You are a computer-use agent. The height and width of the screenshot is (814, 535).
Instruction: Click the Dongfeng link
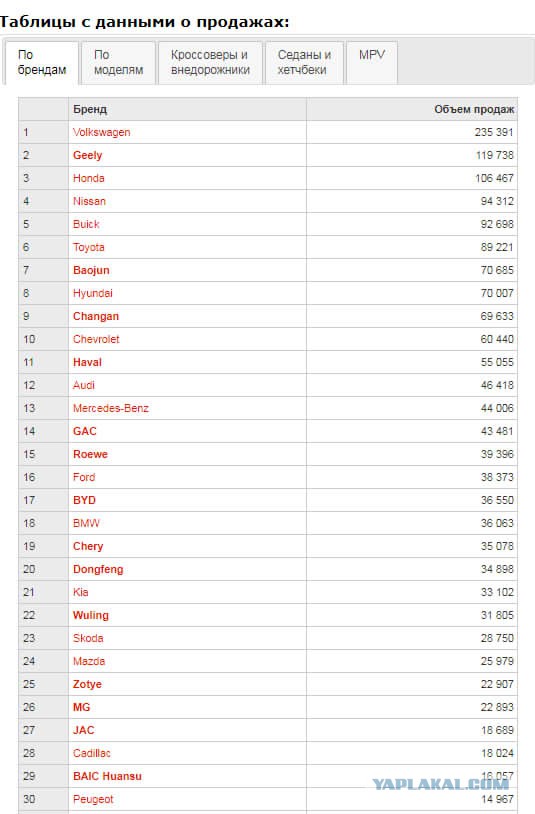[98, 569]
